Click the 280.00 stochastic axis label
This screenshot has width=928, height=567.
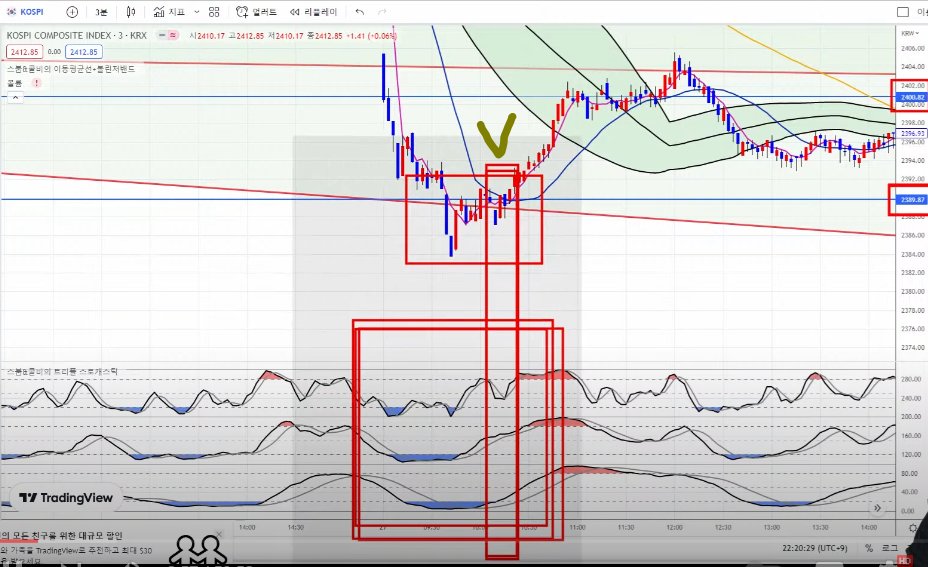pos(911,379)
